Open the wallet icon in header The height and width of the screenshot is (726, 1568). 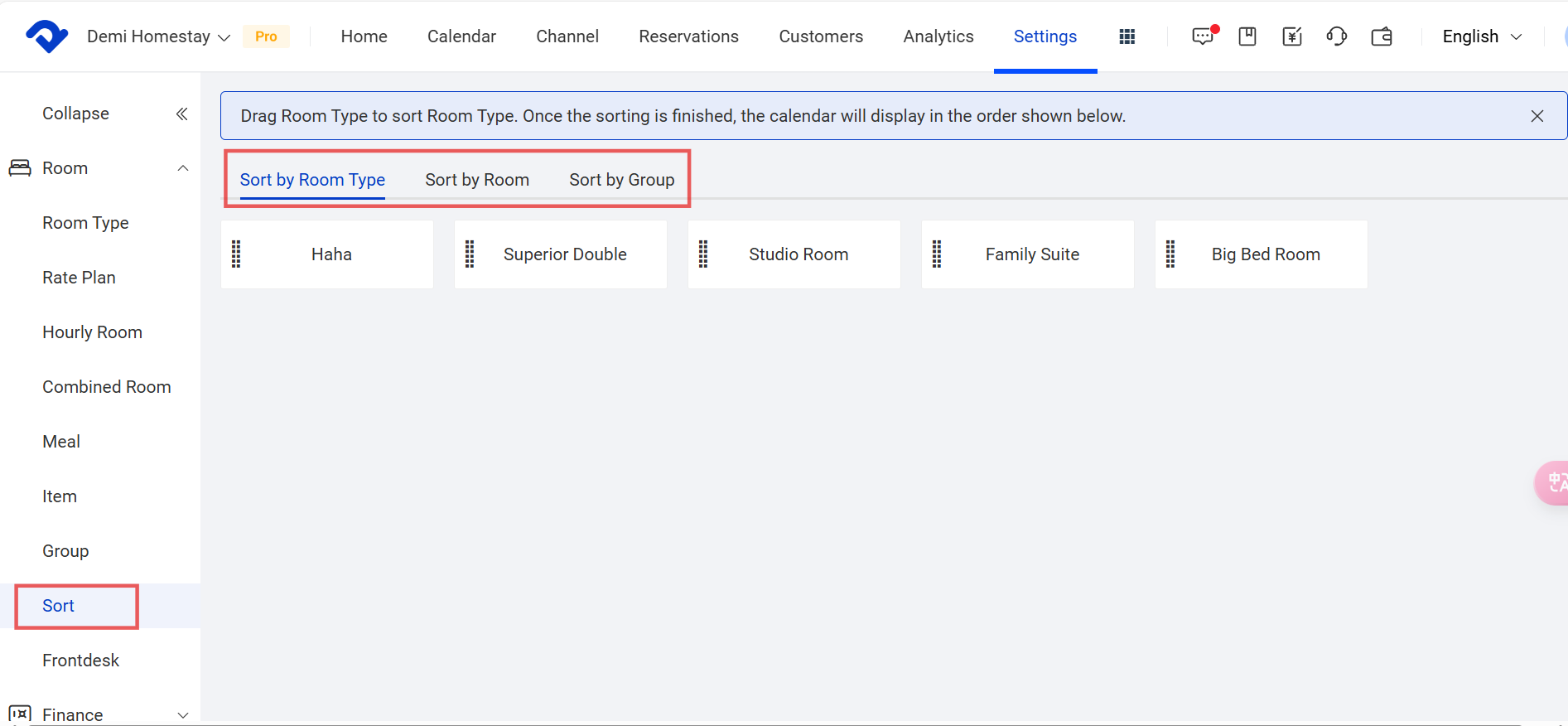(1382, 36)
